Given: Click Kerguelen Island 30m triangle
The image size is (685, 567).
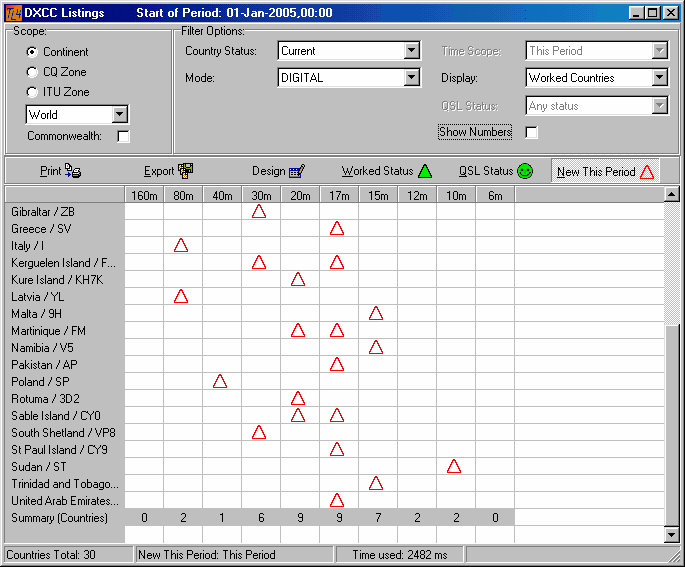Looking at the screenshot, I should tap(259, 262).
